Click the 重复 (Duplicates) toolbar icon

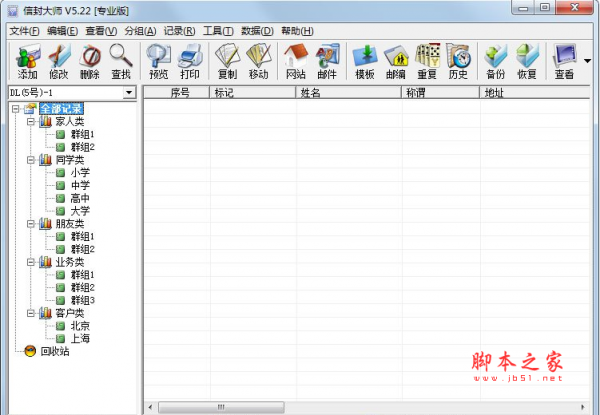click(427, 61)
